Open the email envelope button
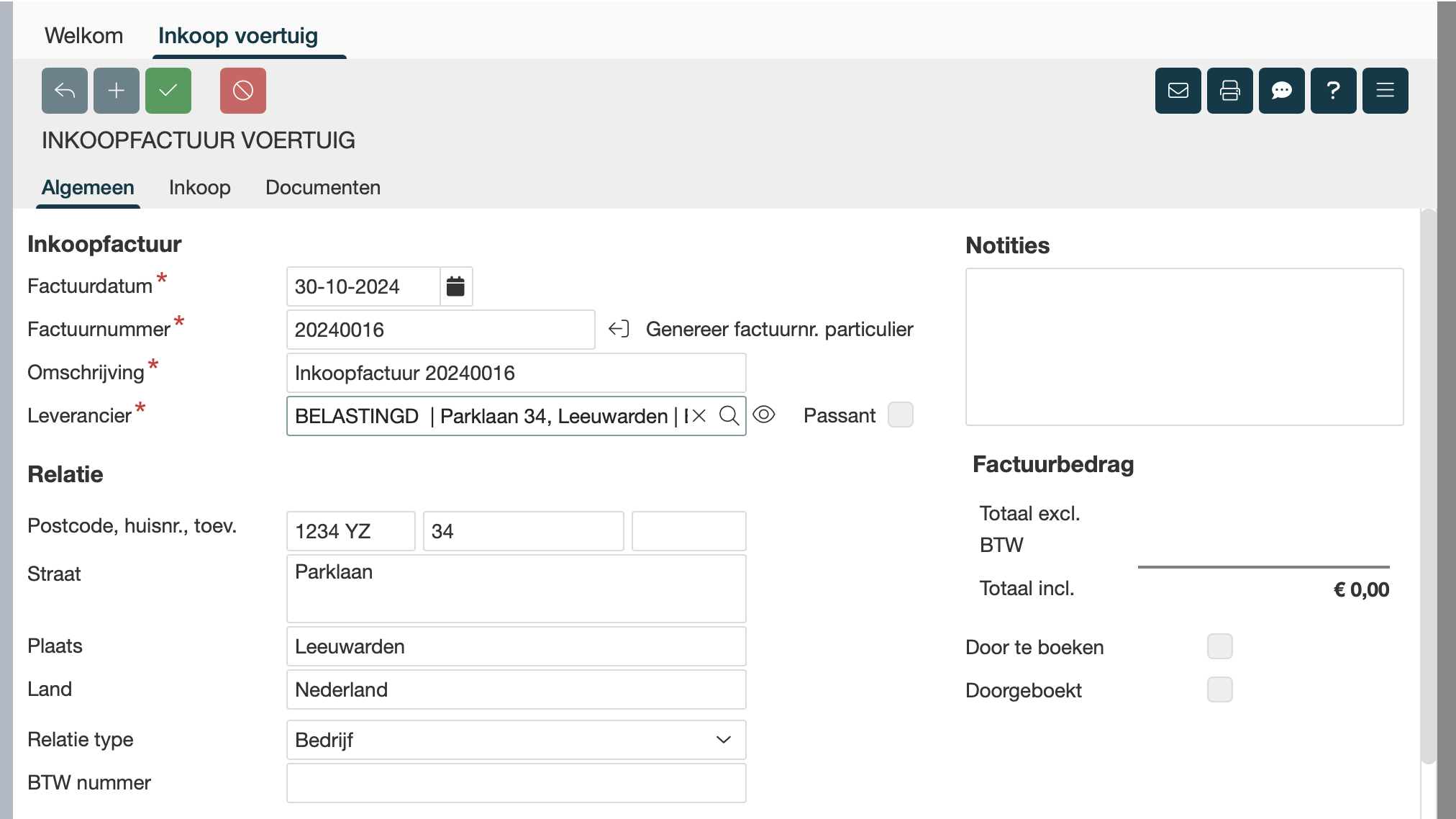The image size is (1456, 819). (1178, 91)
